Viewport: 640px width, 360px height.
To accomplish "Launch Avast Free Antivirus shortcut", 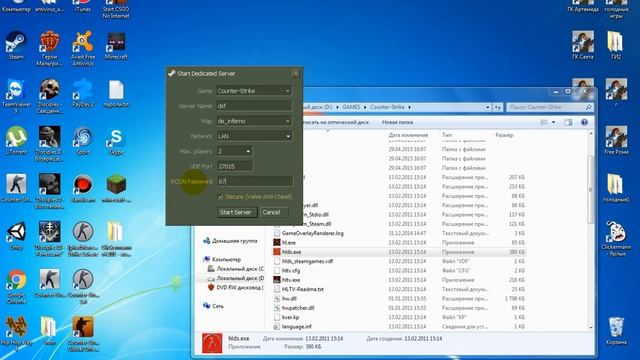I will click(x=83, y=48).
